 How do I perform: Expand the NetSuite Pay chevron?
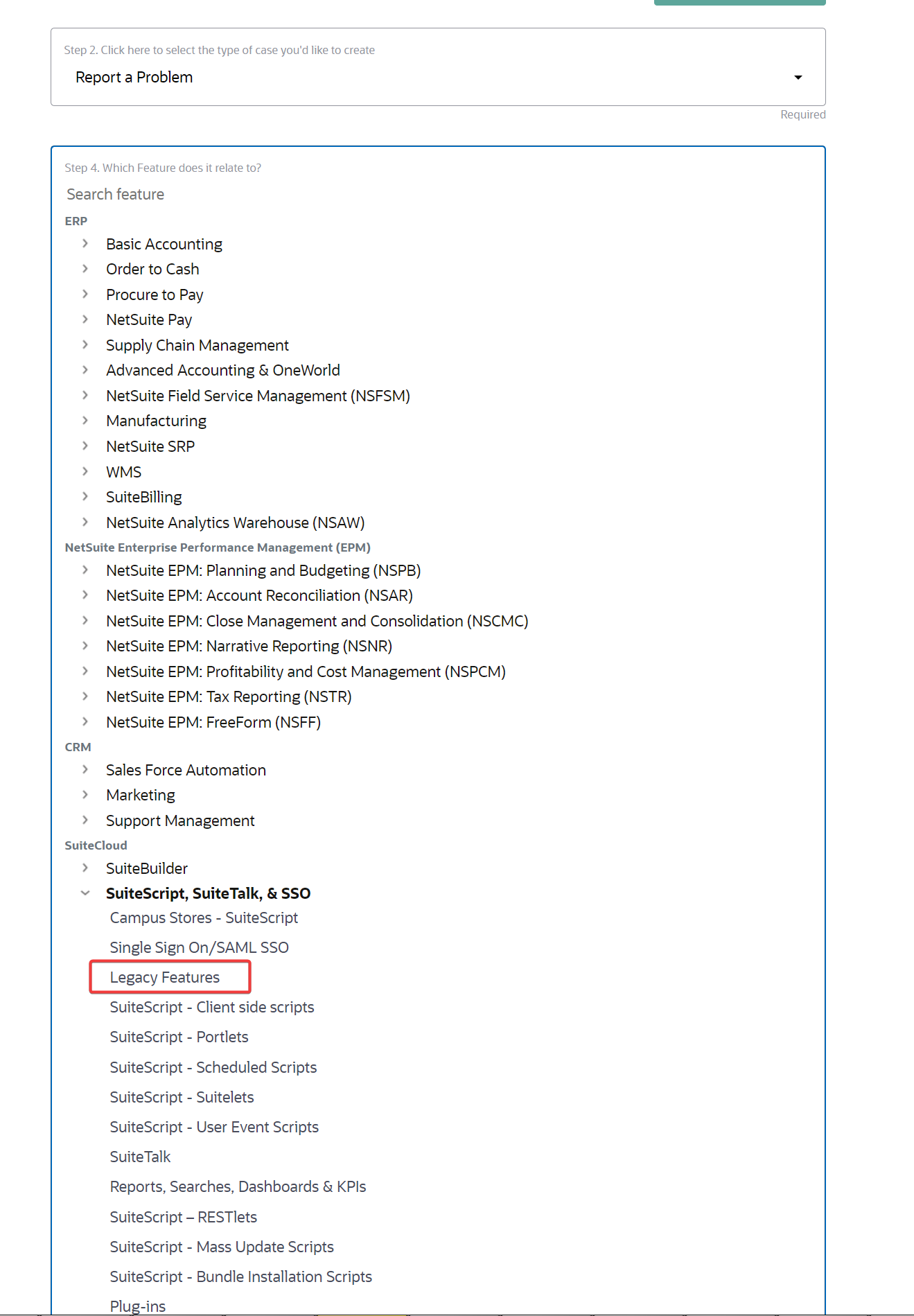pyautogui.click(x=85, y=319)
